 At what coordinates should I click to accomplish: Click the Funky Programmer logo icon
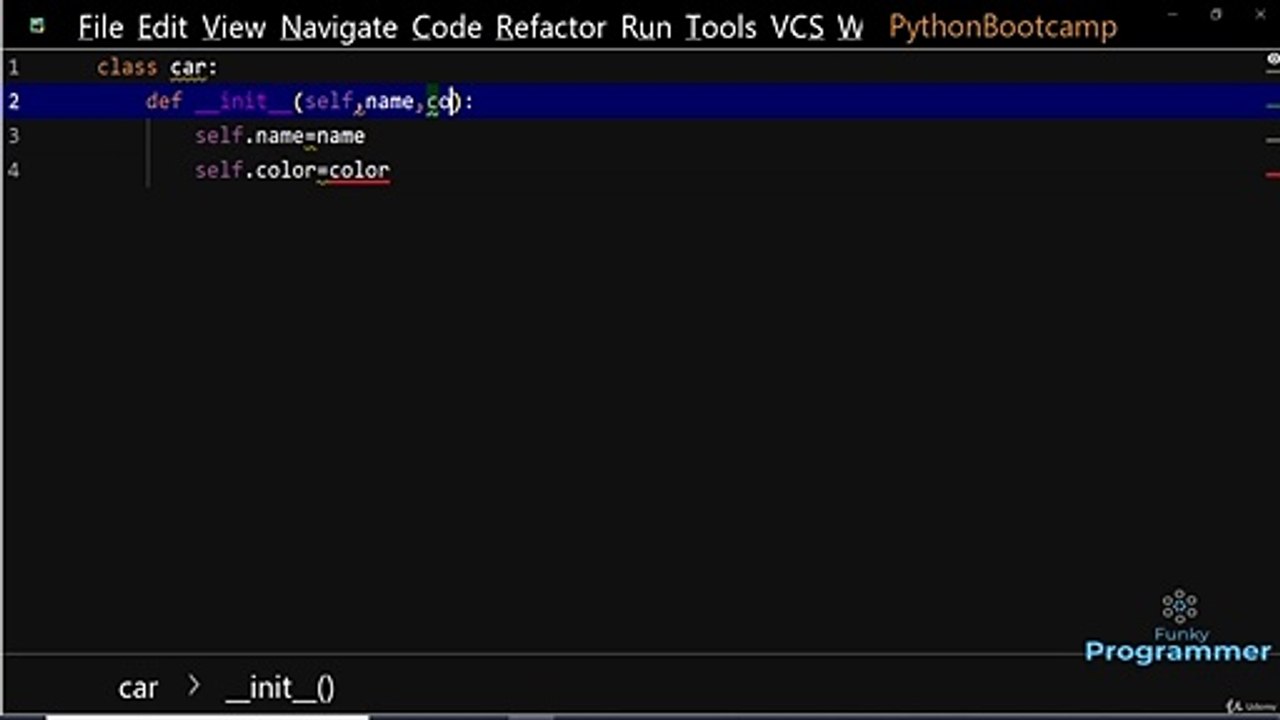tap(1180, 606)
